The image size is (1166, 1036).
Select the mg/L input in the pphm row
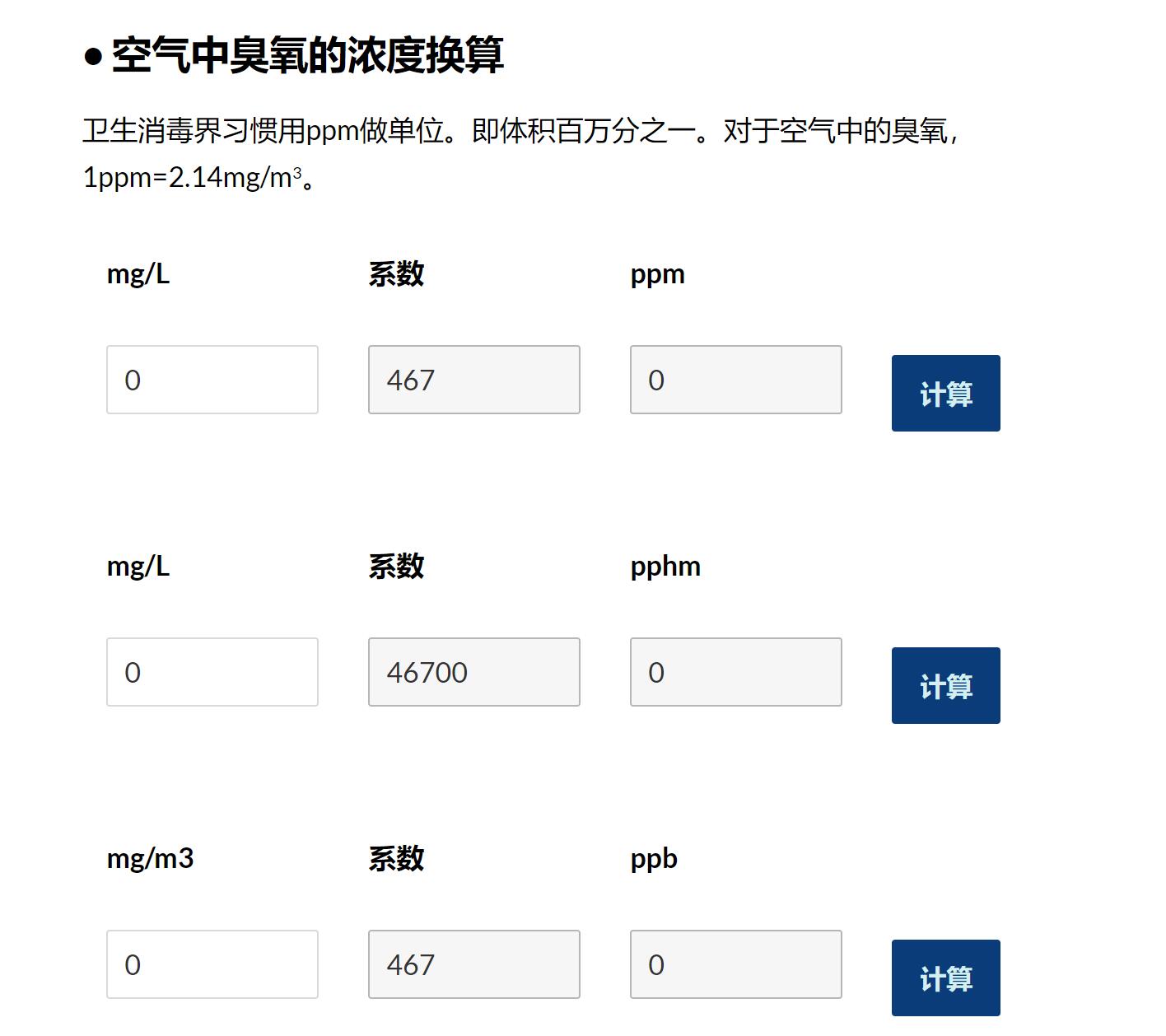click(212, 672)
